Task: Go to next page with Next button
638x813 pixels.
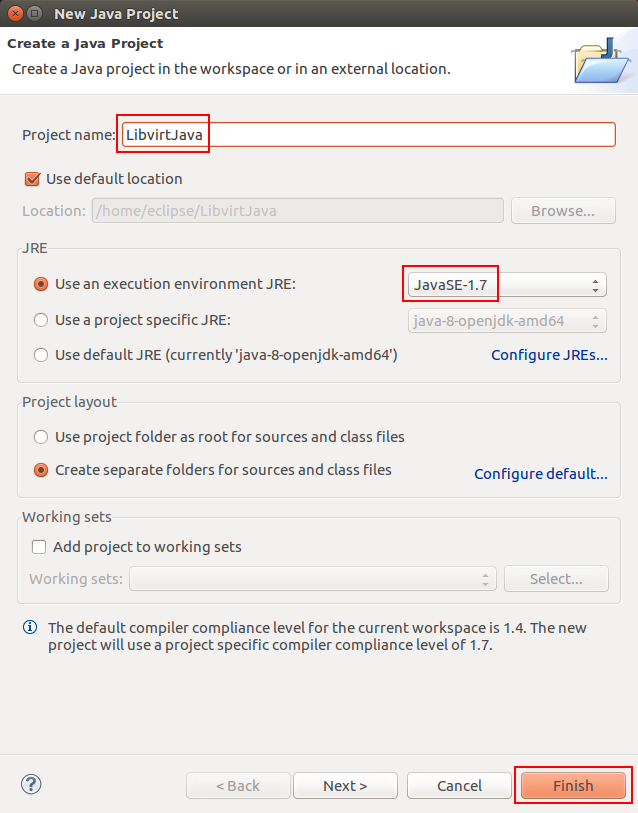Action: click(345, 786)
